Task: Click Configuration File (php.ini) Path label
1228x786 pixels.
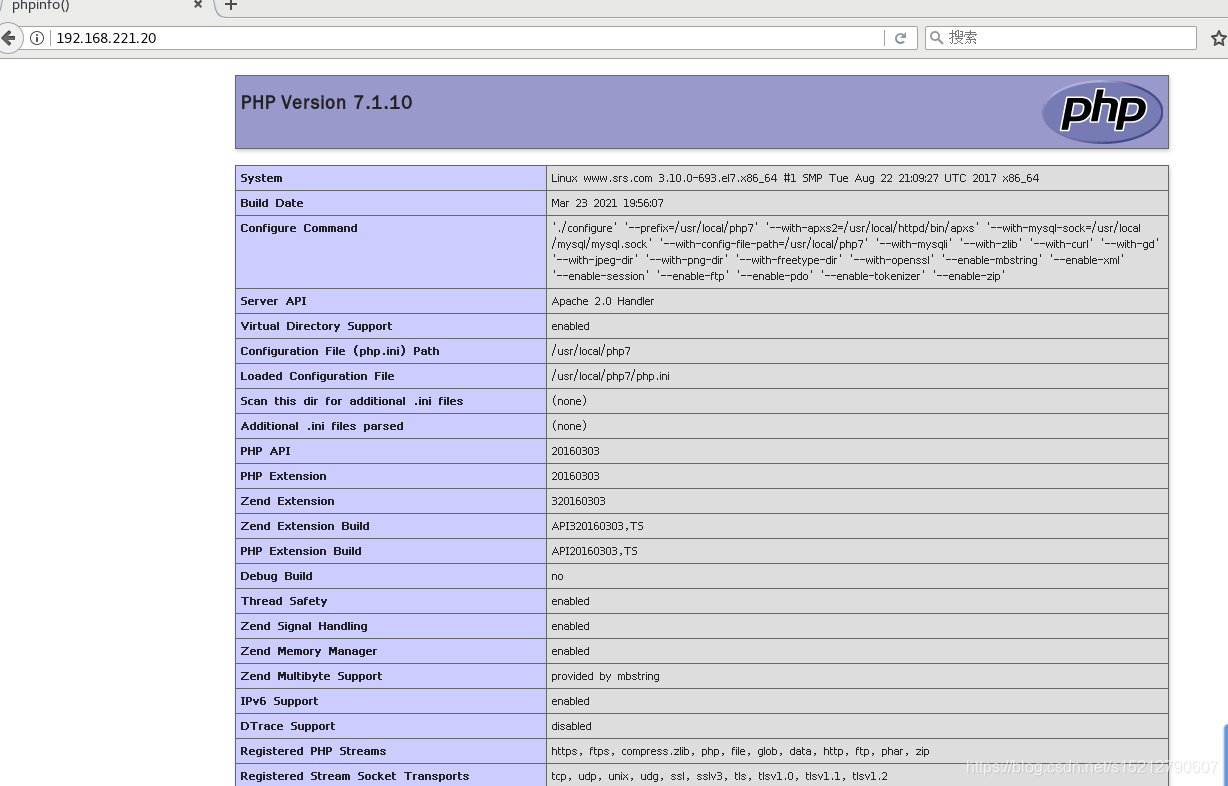Action: point(340,351)
